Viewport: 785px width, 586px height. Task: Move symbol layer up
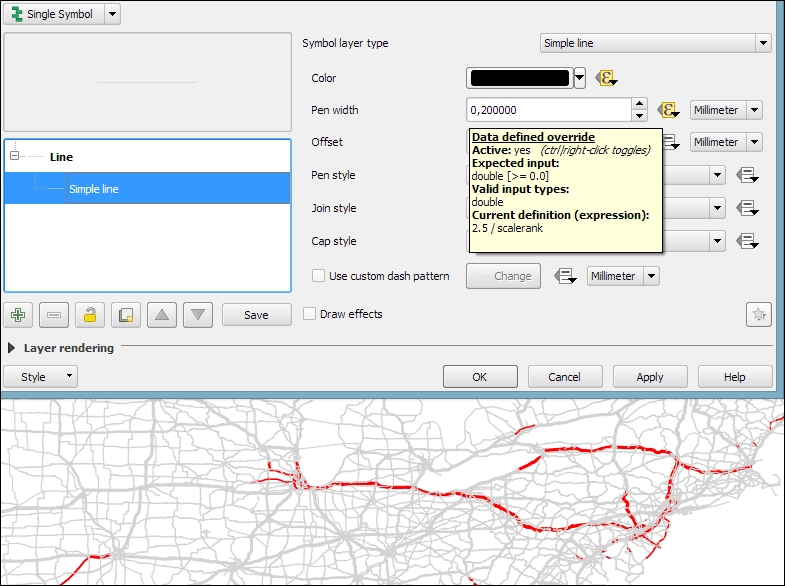pyautogui.click(x=162, y=315)
